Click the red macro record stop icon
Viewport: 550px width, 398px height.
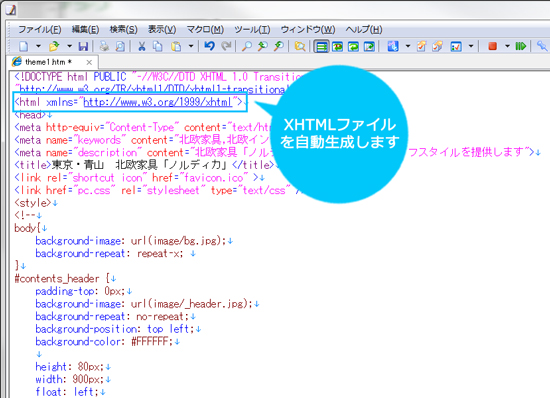pyautogui.click(x=492, y=46)
